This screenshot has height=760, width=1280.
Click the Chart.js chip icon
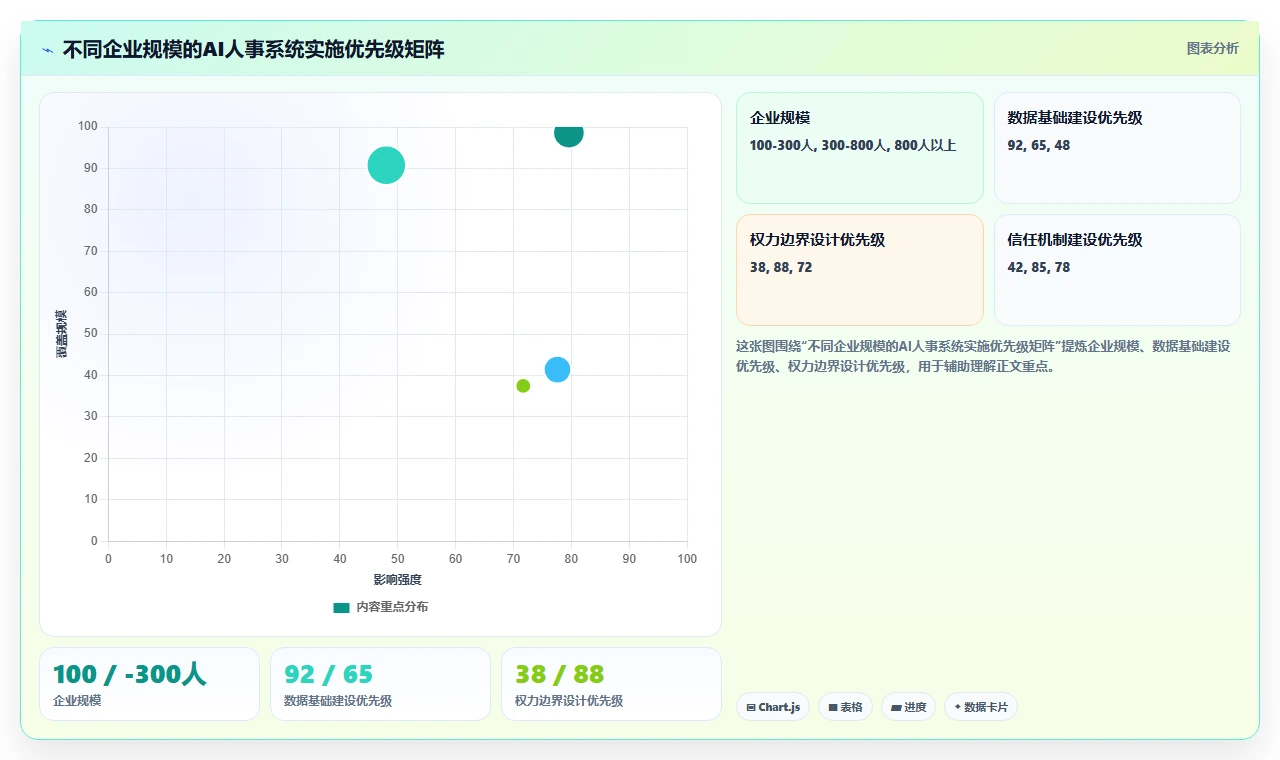751,707
